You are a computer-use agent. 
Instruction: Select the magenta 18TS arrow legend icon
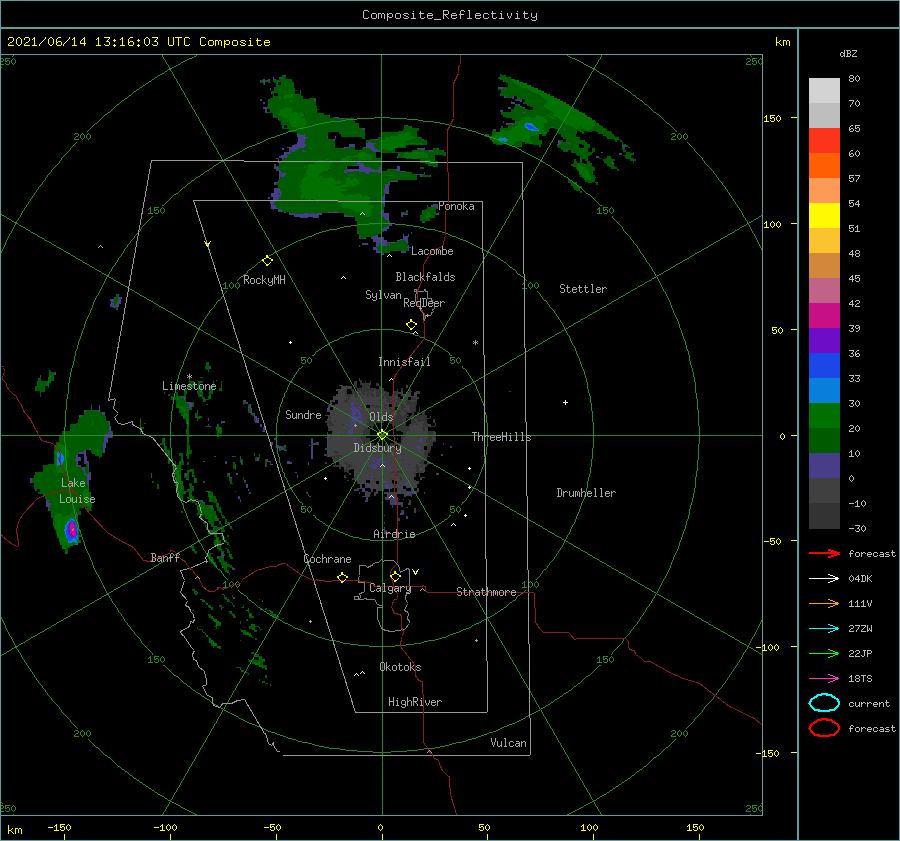[x=824, y=679]
